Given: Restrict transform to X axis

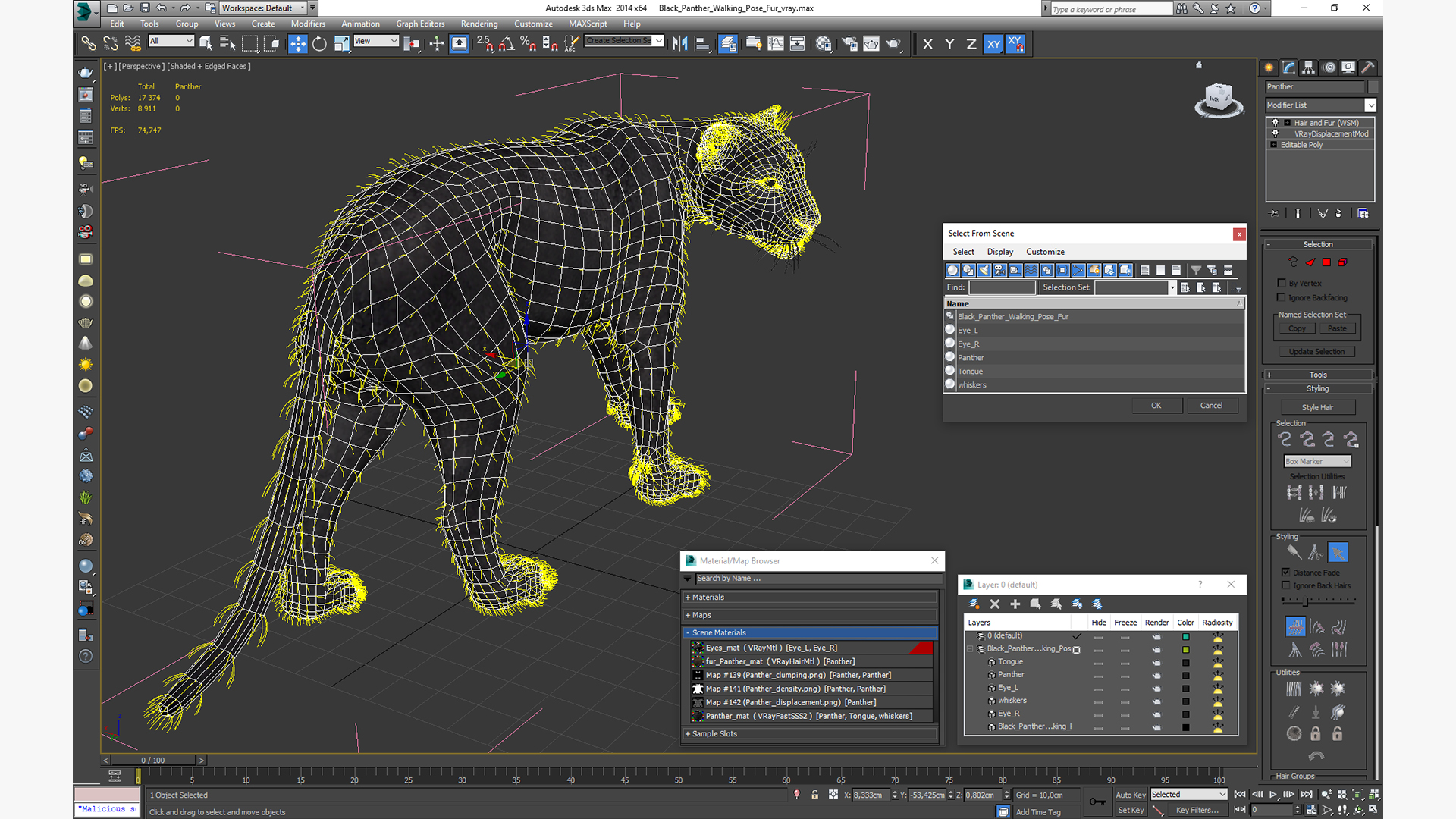Looking at the screenshot, I should 927,44.
